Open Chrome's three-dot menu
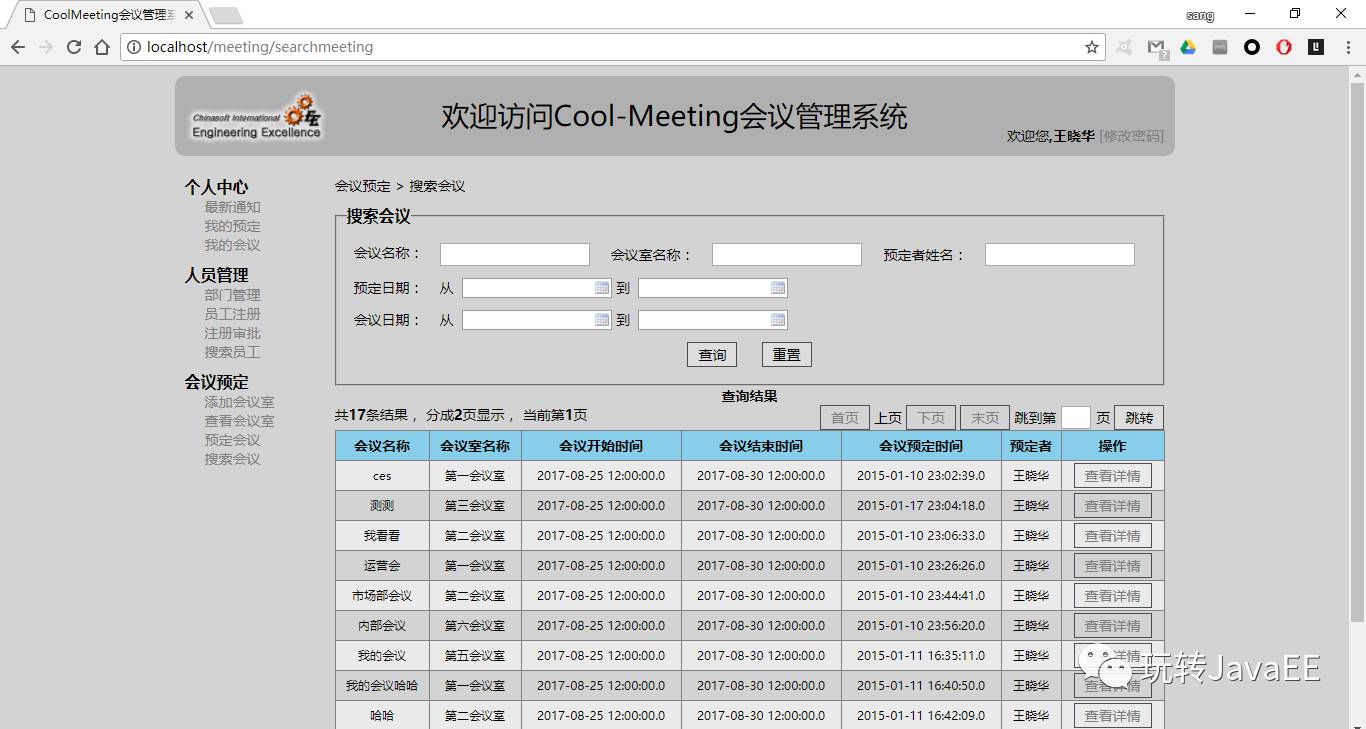This screenshot has height=729, width=1366. (x=1346, y=47)
